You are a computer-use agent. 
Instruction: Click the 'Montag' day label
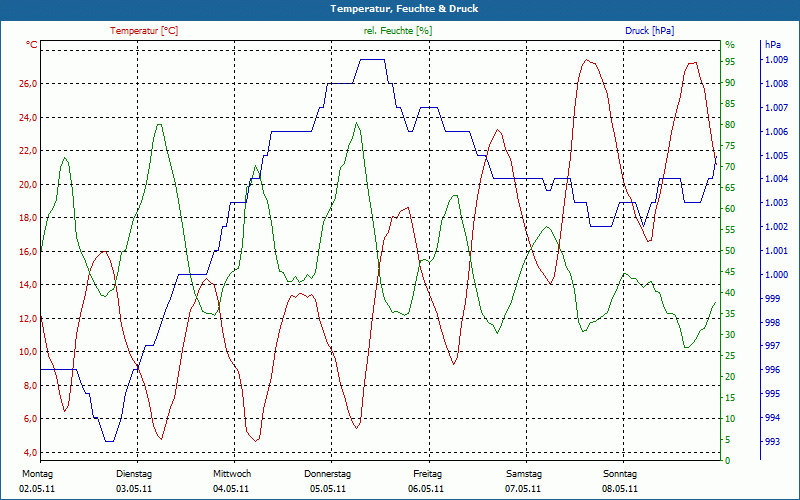[37, 474]
